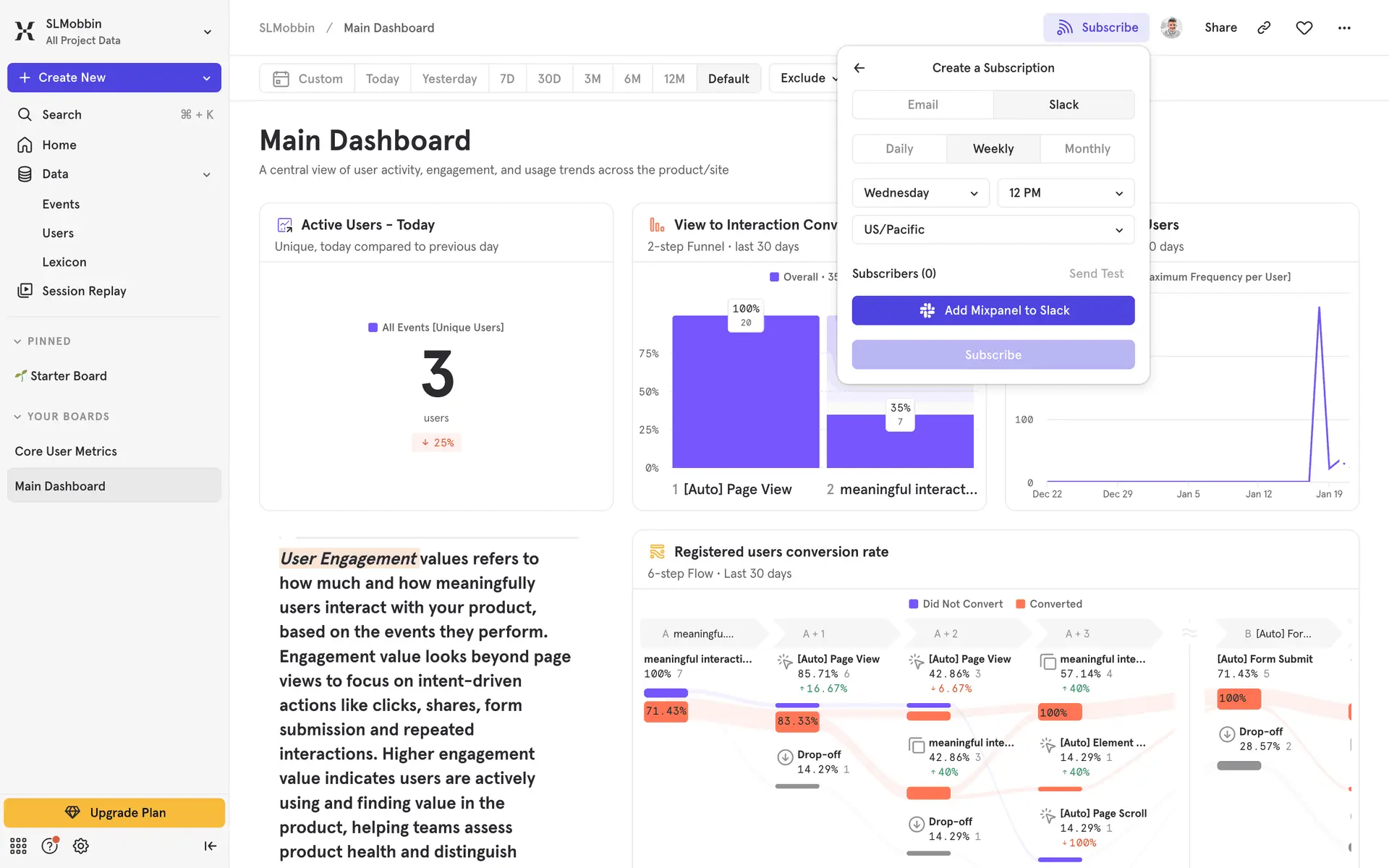Open the Wednesday day dropdown
Viewport: 1389px width, 868px height.
click(920, 193)
